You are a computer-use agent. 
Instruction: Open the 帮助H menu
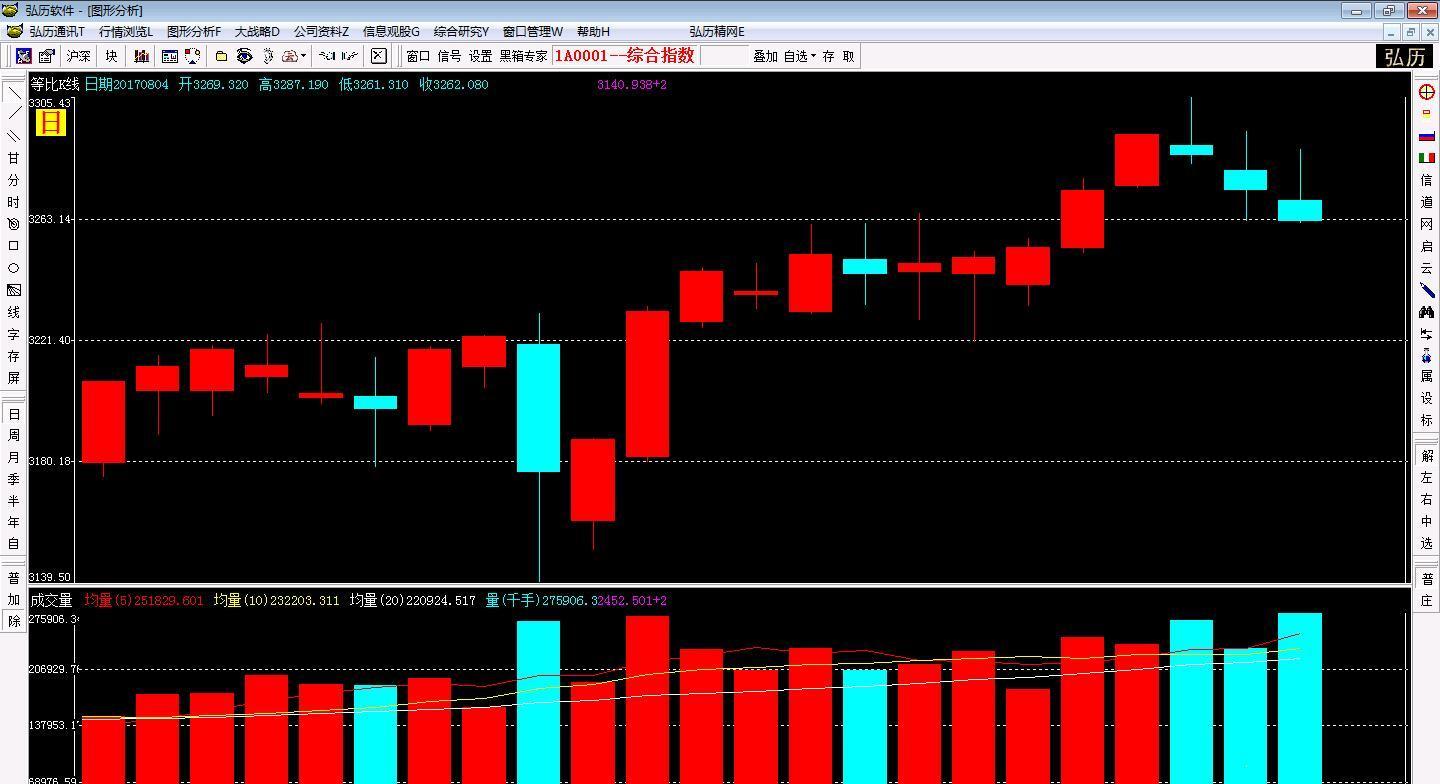(593, 32)
